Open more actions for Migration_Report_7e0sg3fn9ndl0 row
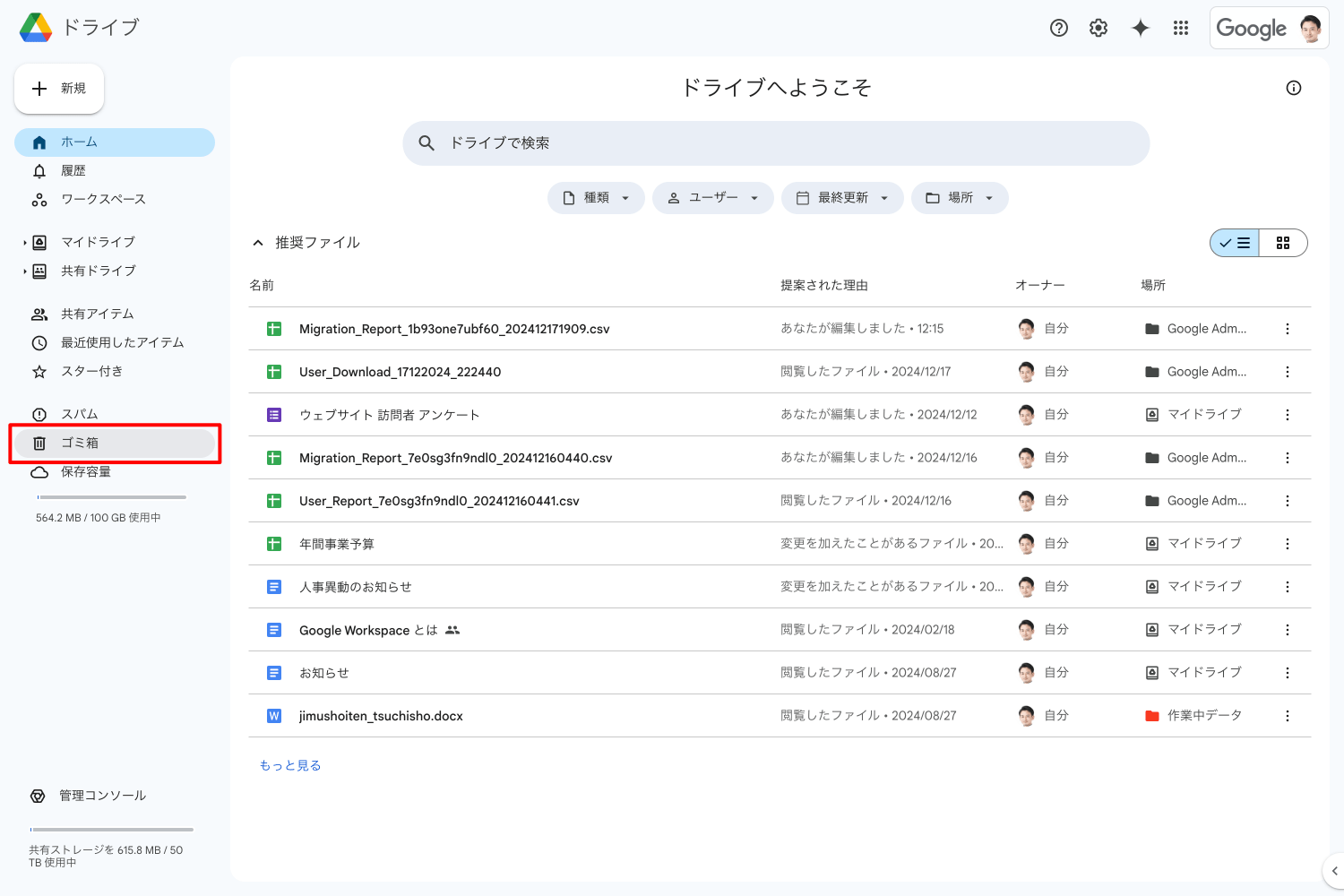This screenshot has height=896, width=1344. [1288, 458]
